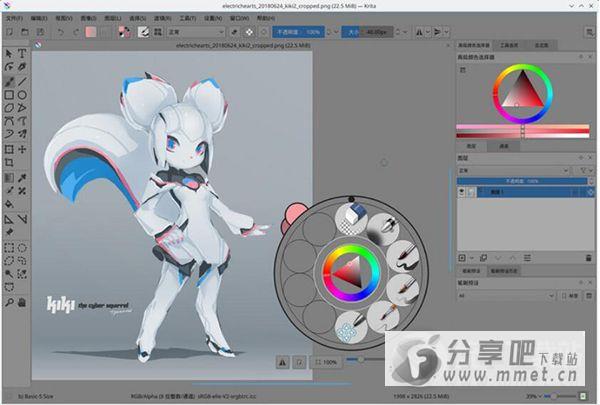The height and width of the screenshot is (405, 600).
Task: Toggle canvas mirror in popup palette bar
Action: [x=283, y=362]
